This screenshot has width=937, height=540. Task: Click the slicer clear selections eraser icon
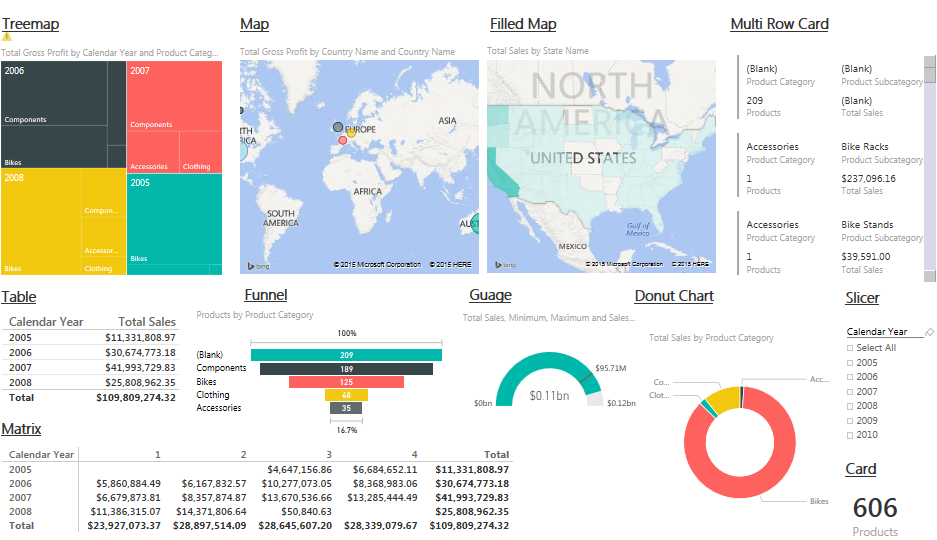(929, 331)
